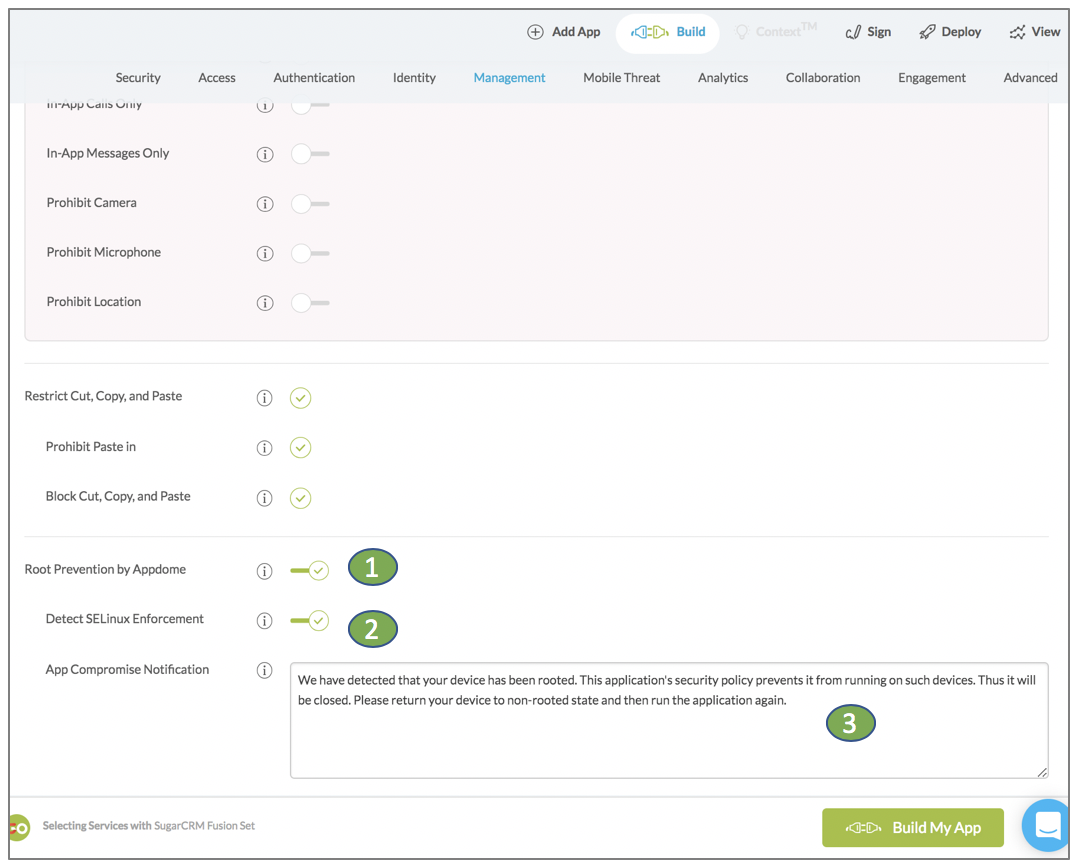
Task: Click info icon for Root Prevention by Appdome
Action: click(265, 571)
